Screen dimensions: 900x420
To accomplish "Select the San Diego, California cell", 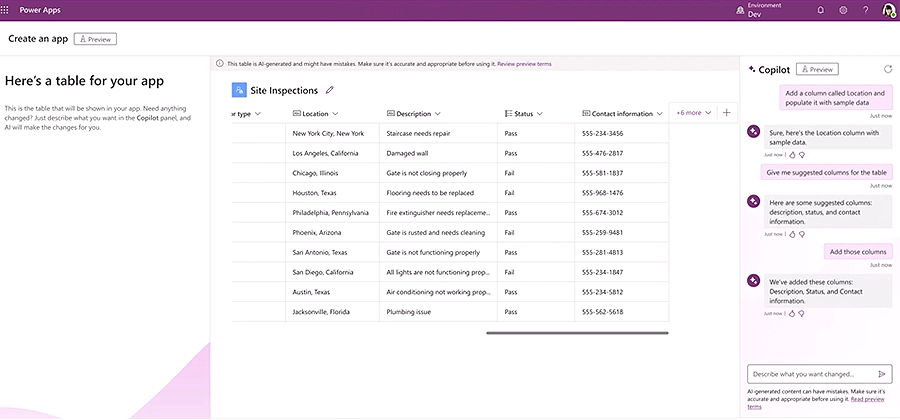I will (x=332, y=273).
